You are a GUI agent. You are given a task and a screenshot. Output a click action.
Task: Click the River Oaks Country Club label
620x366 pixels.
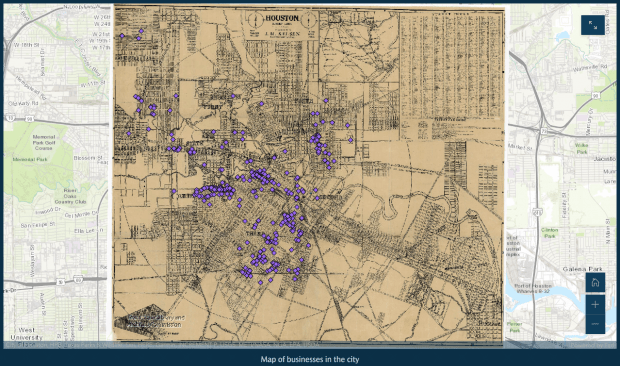pyautogui.click(x=70, y=196)
